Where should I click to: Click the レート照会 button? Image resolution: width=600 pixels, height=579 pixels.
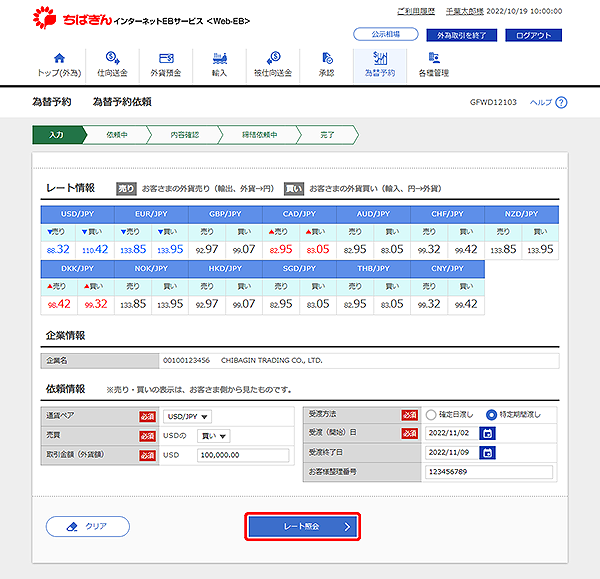(303, 527)
